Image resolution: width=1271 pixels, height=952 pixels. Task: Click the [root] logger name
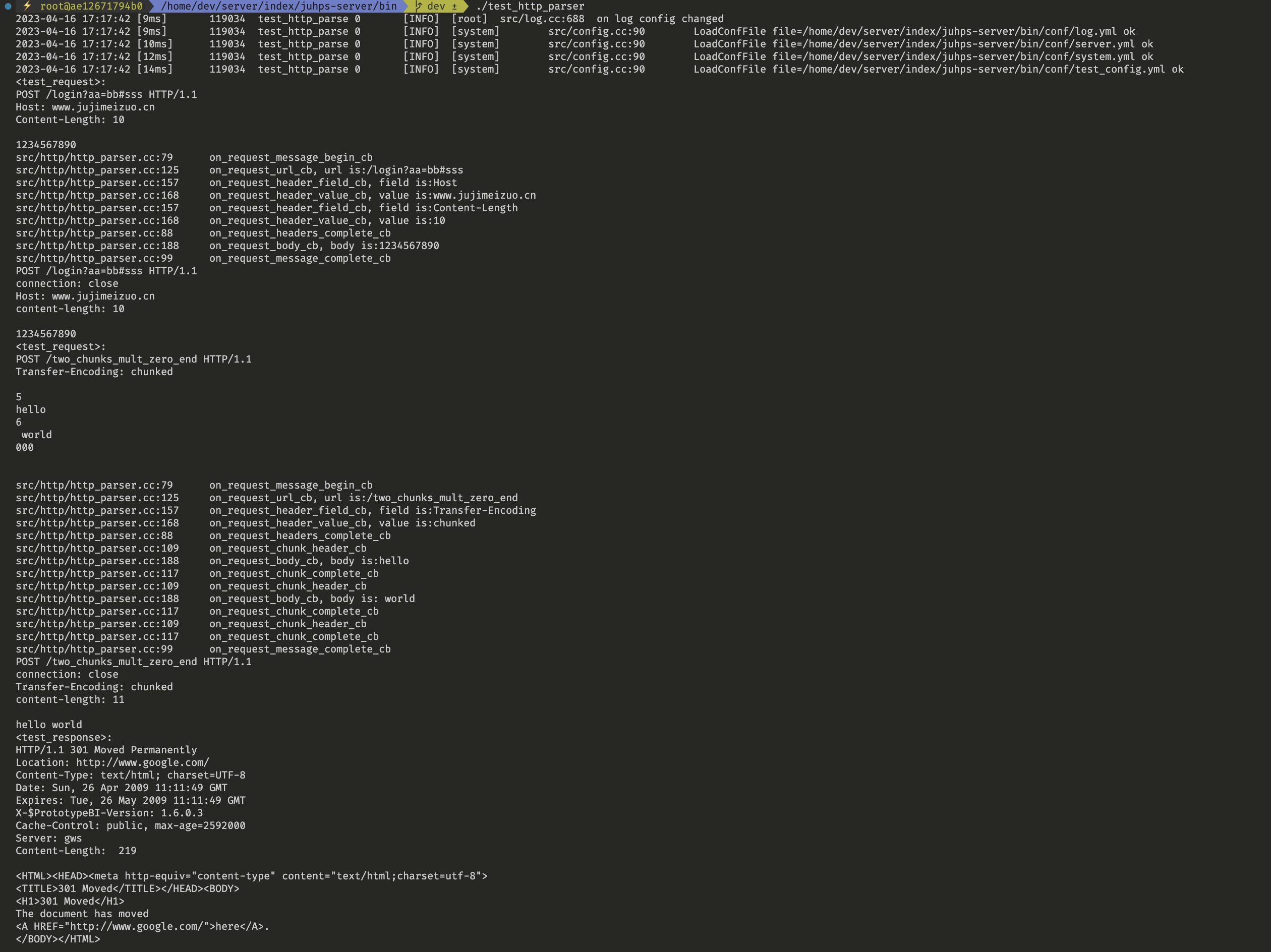click(x=470, y=19)
